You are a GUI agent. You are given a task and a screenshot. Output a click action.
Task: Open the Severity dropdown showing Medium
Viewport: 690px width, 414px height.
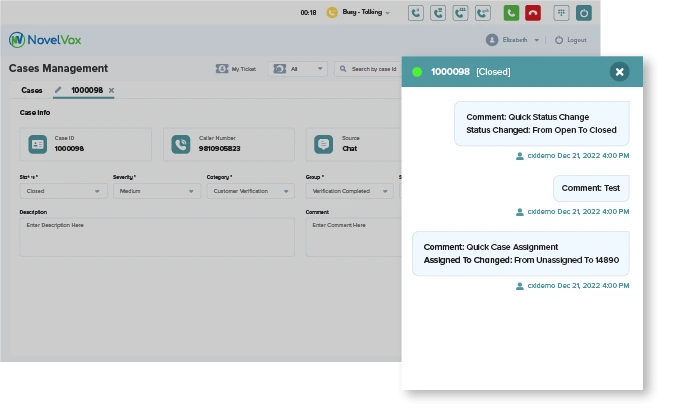[157, 191]
